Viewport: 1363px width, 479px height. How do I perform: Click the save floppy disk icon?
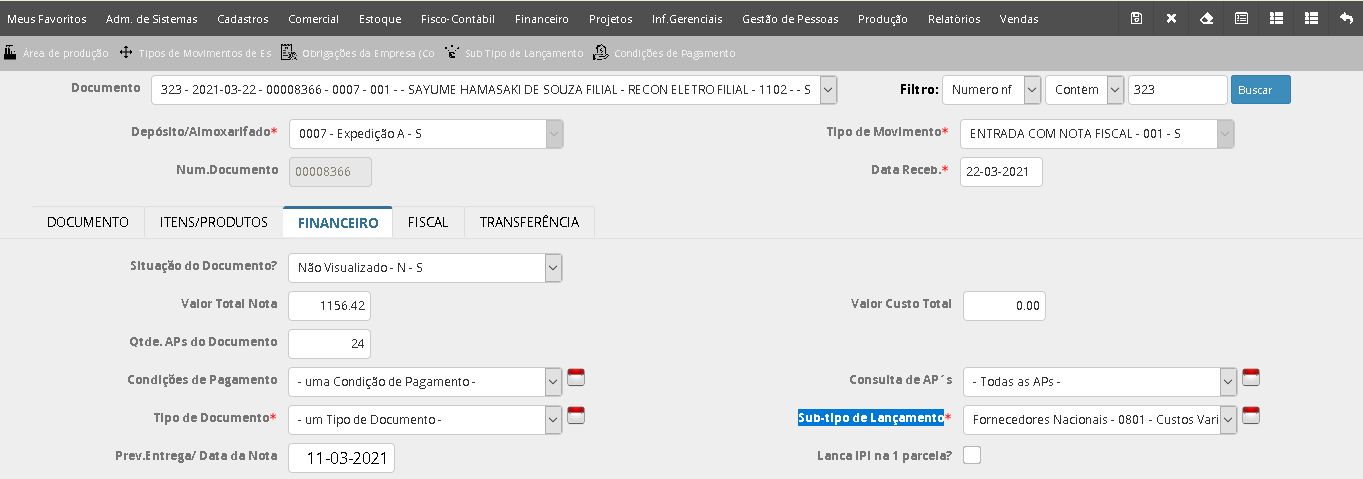[1136, 18]
